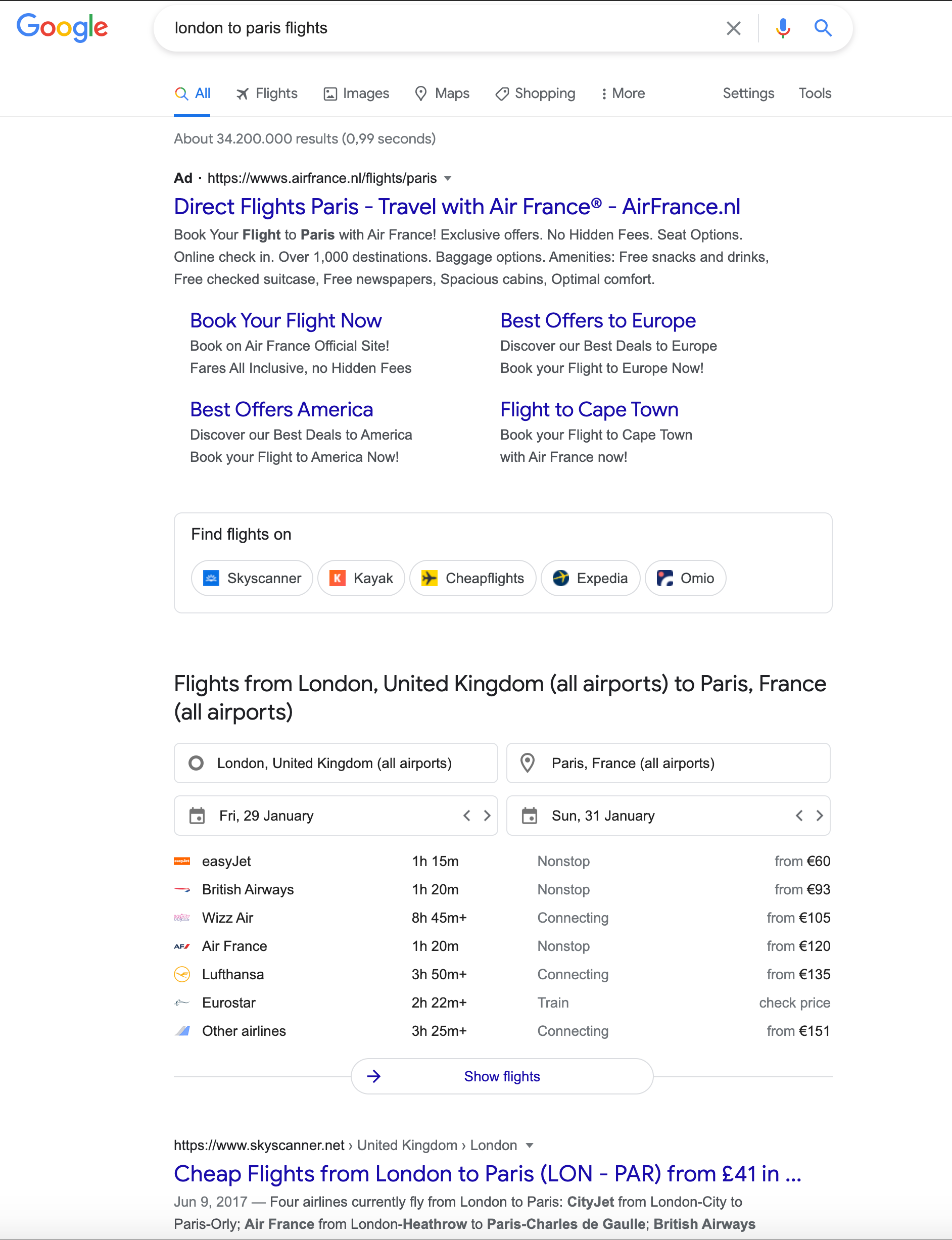Viewport: 952px width, 1240px height.
Task: Select the Cheapflights chip
Action: [x=472, y=578]
